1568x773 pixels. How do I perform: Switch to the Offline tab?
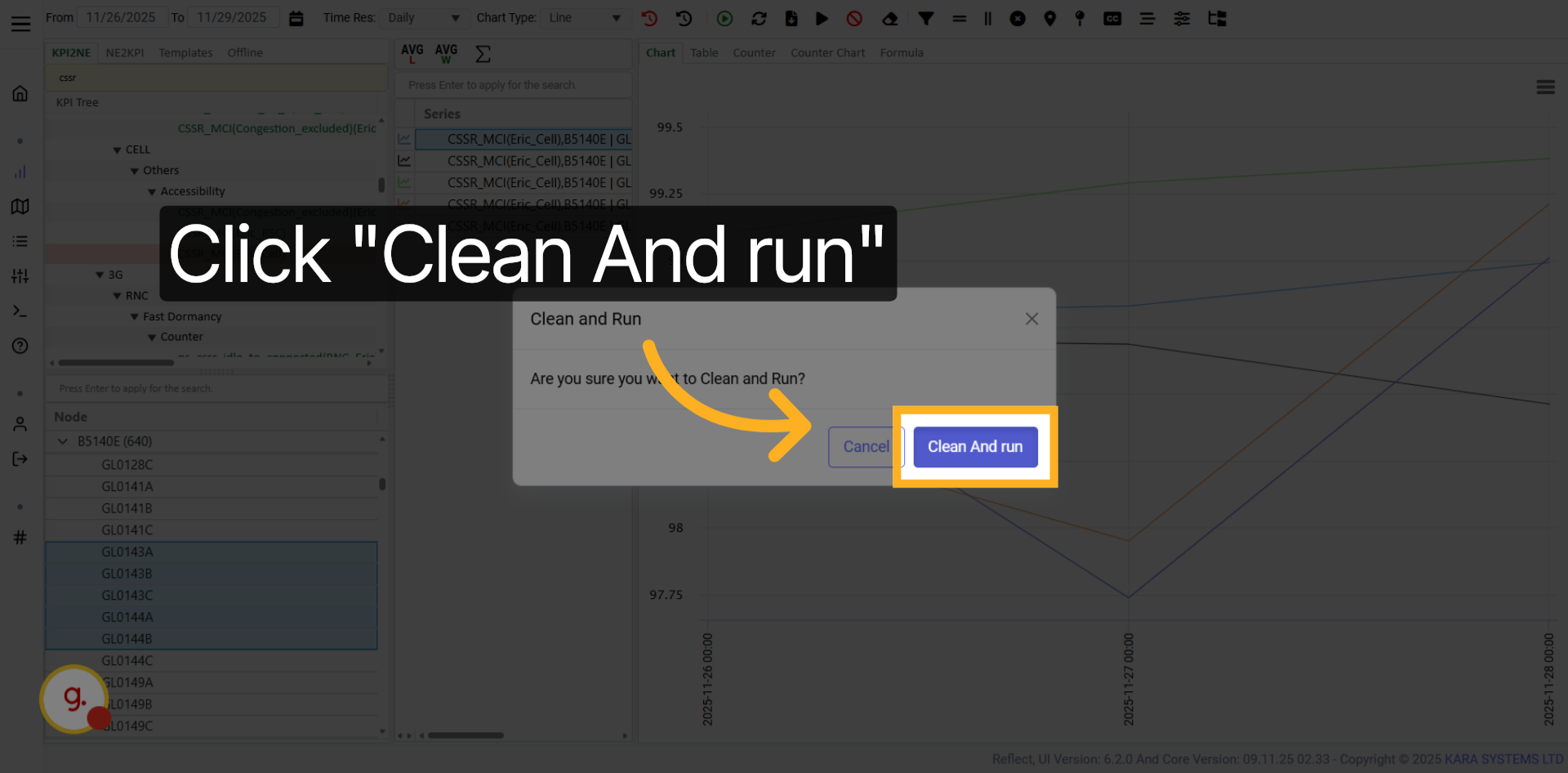point(245,52)
